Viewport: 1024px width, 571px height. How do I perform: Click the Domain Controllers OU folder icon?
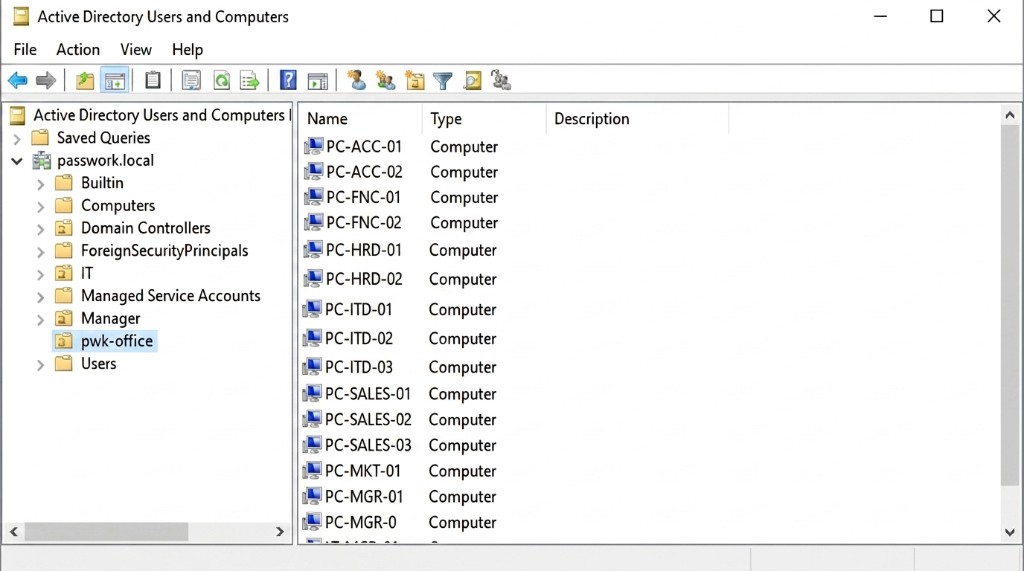click(63, 228)
